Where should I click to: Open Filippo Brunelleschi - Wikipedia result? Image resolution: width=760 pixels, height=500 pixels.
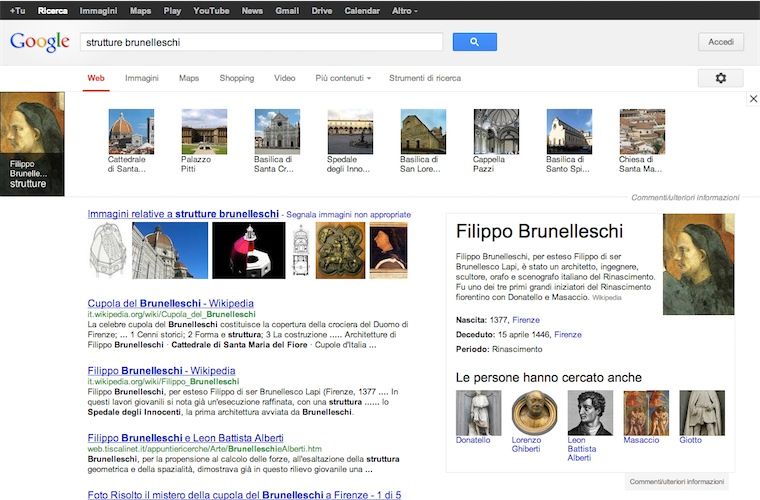161,371
